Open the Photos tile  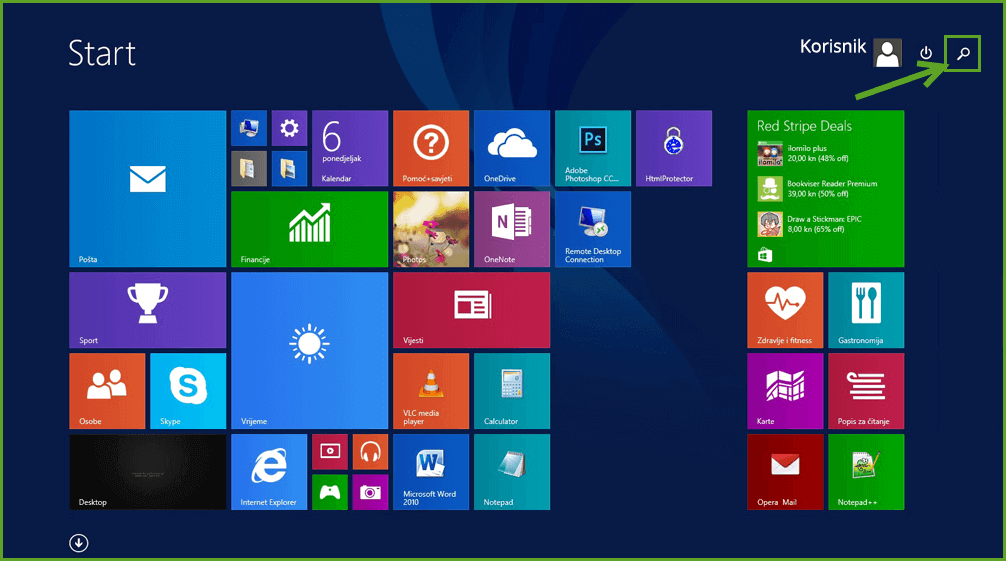431,229
